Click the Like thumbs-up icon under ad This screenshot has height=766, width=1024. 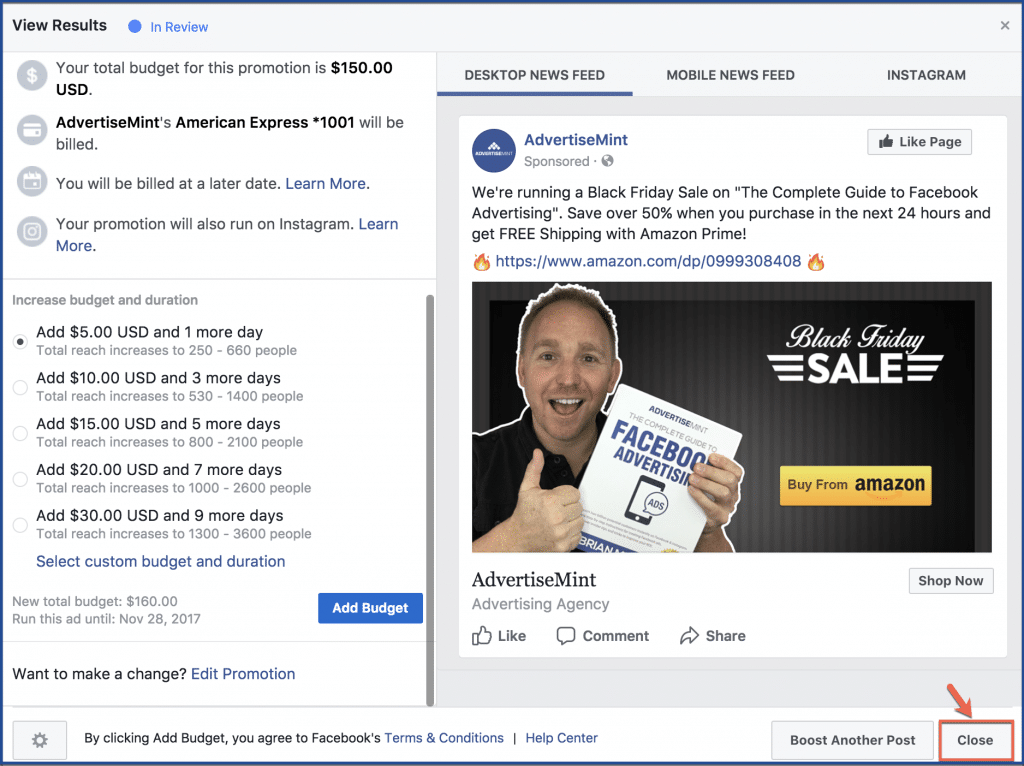[x=482, y=635]
